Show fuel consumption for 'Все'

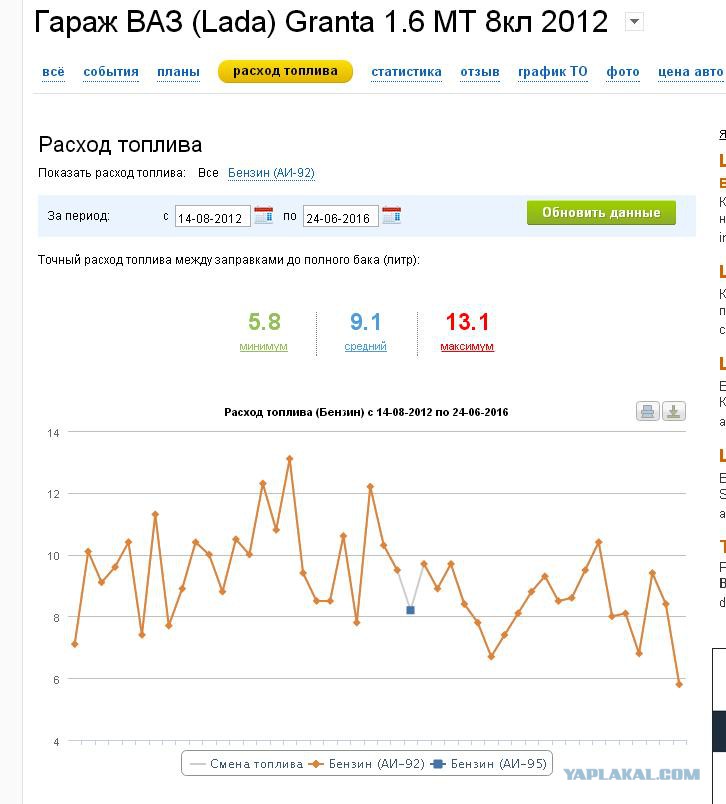pos(208,173)
